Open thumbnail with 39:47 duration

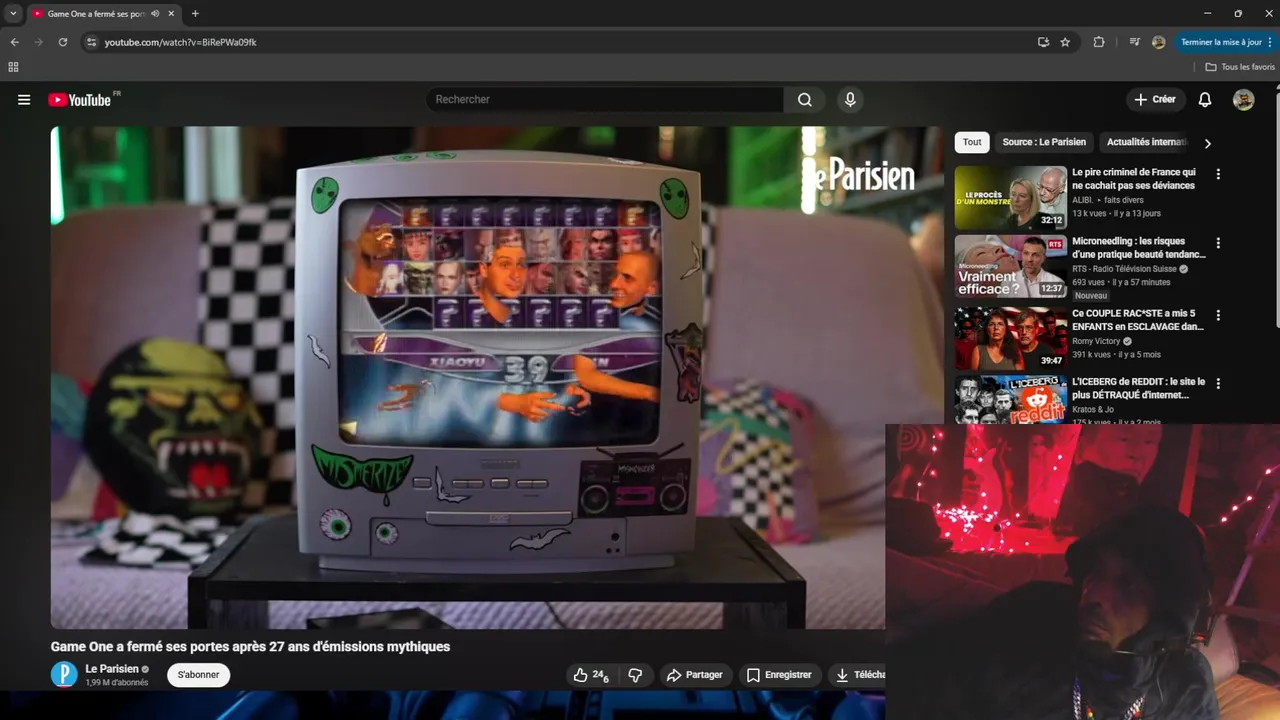pos(1010,338)
